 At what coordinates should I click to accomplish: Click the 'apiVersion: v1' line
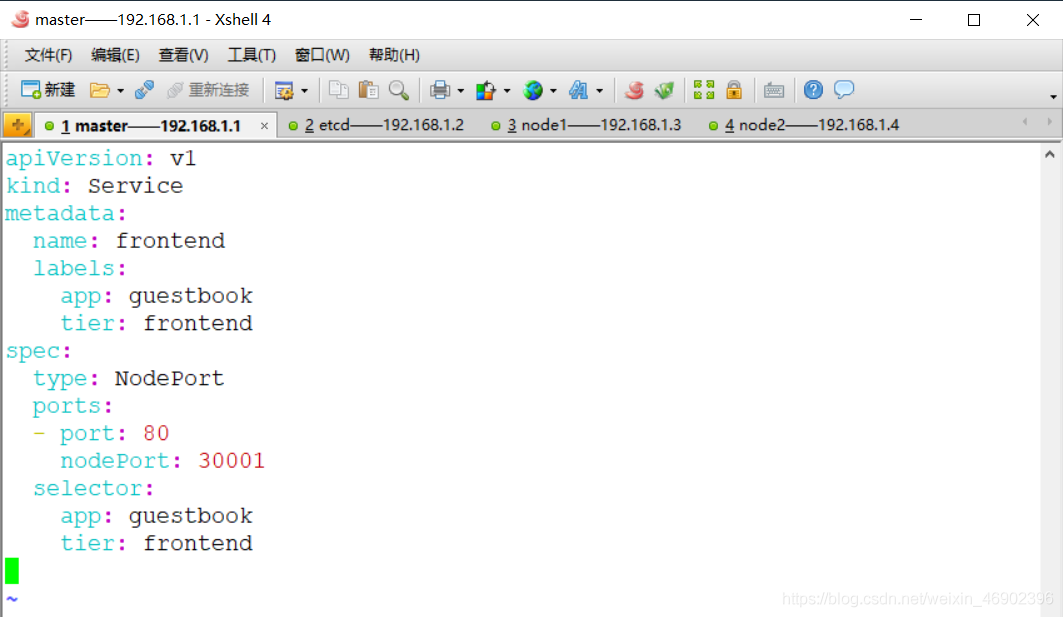tap(100, 159)
